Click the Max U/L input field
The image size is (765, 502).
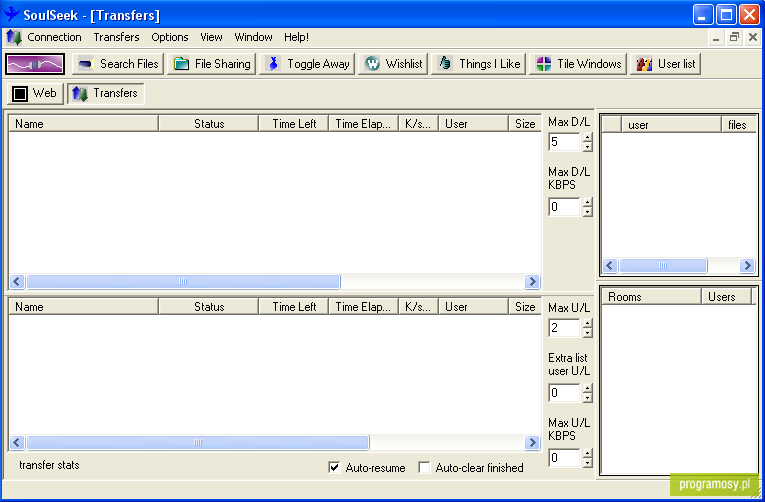564,328
